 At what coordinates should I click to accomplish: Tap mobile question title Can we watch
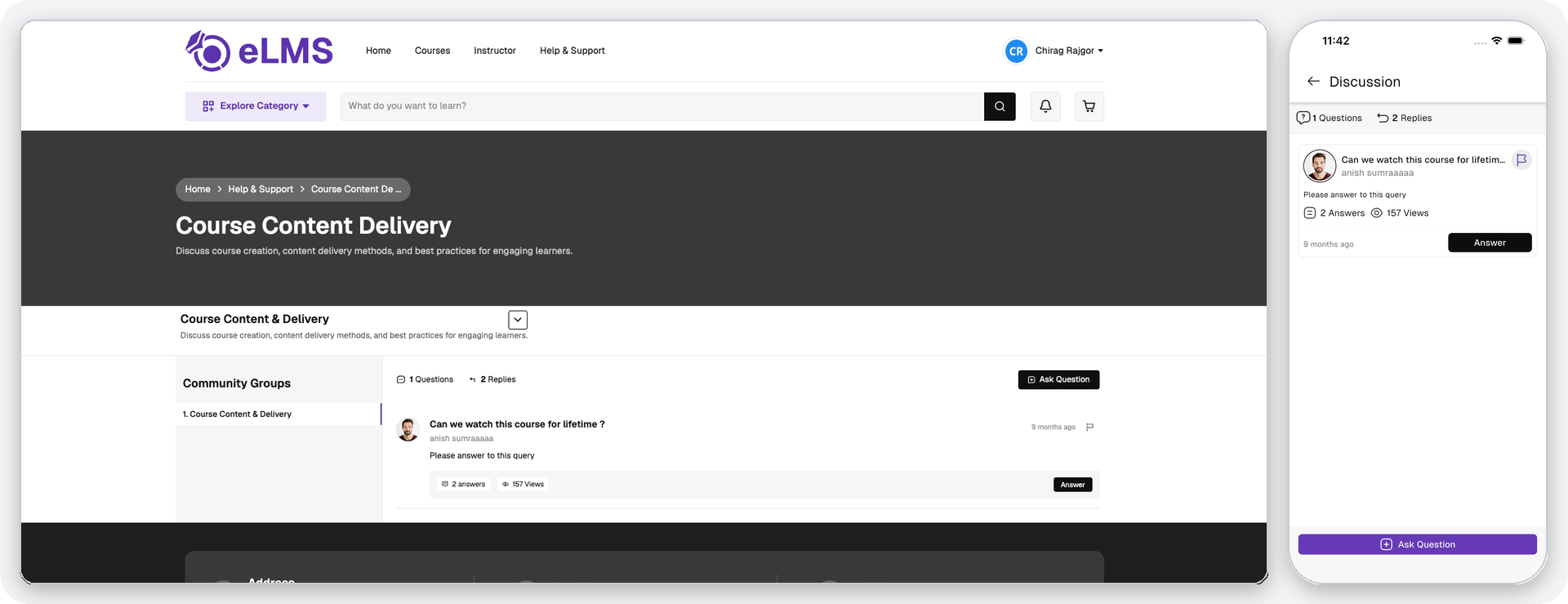click(x=1423, y=160)
